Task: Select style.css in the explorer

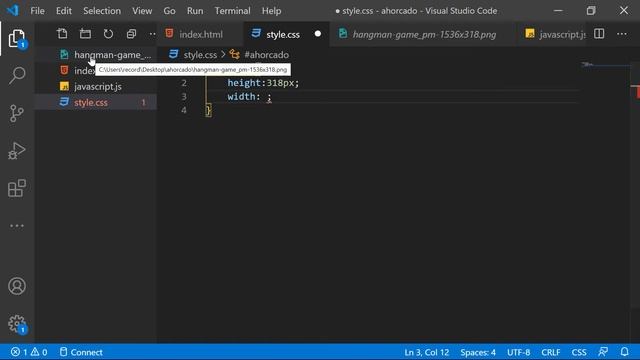Action: (x=96, y=102)
